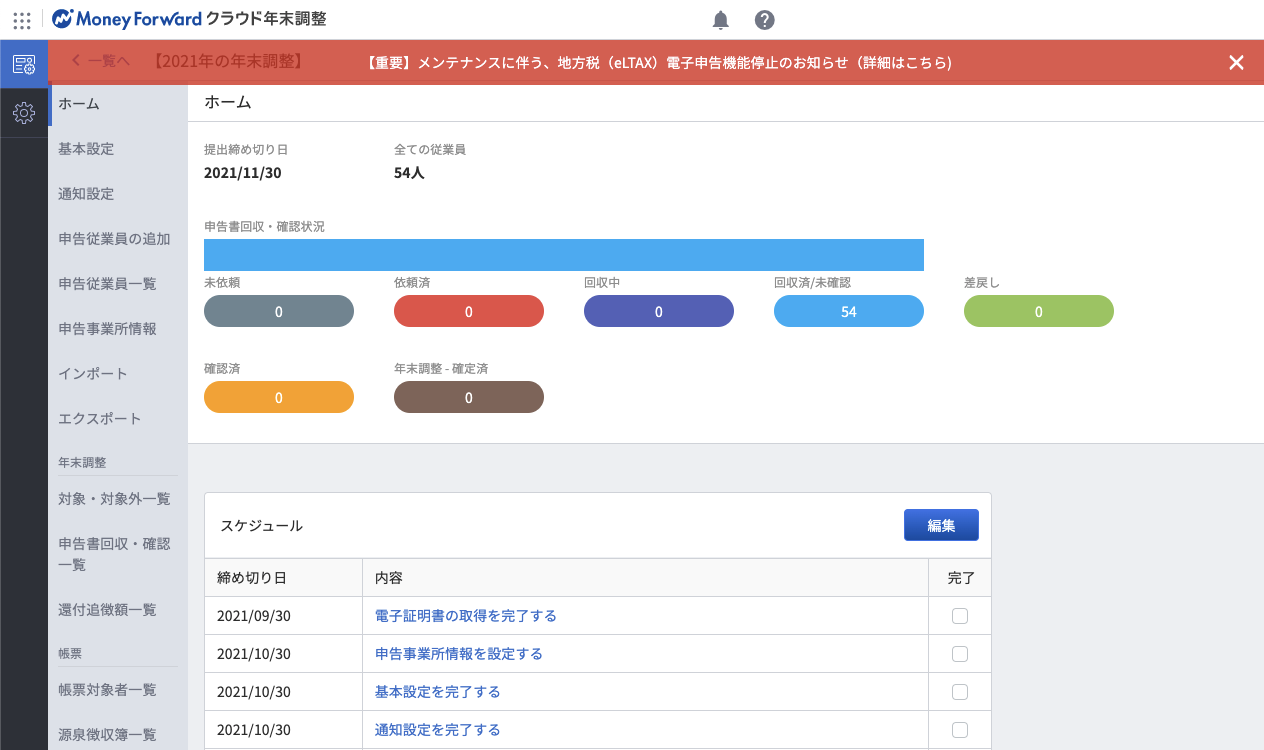
Task: Click the blue 回収済/未確認 54 pill
Action: [x=848, y=312]
